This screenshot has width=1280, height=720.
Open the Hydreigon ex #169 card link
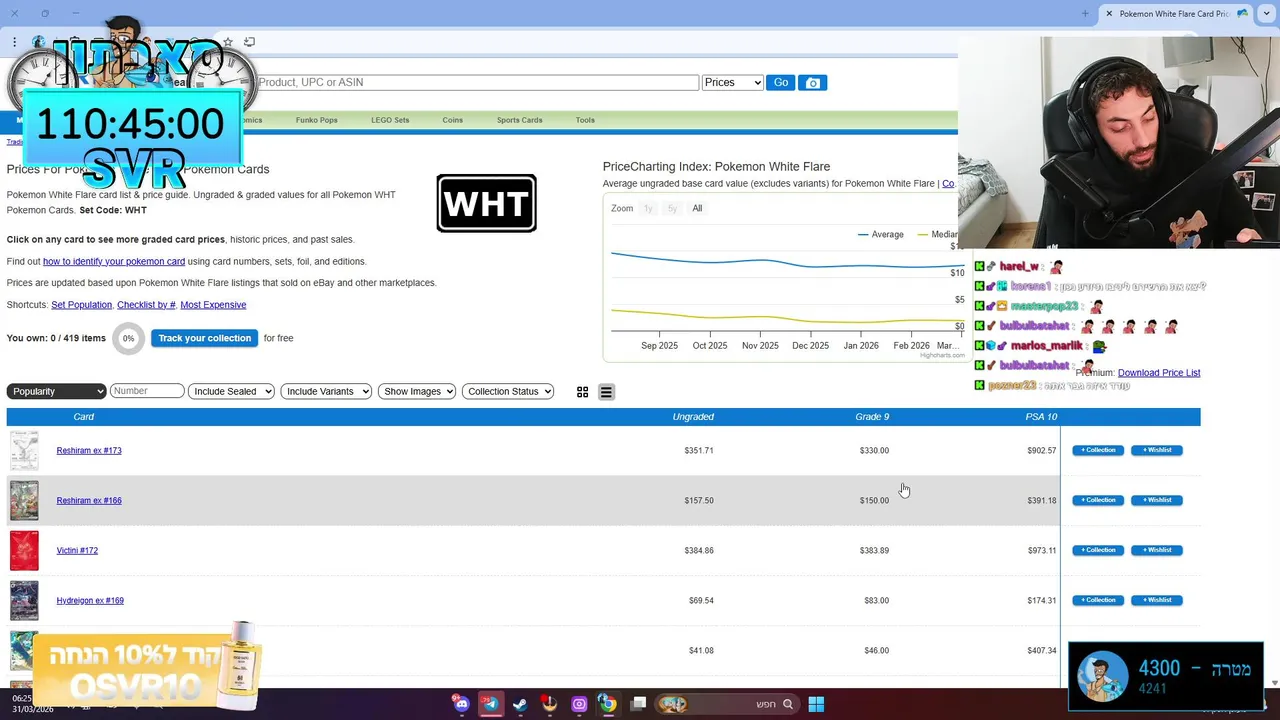pos(90,600)
